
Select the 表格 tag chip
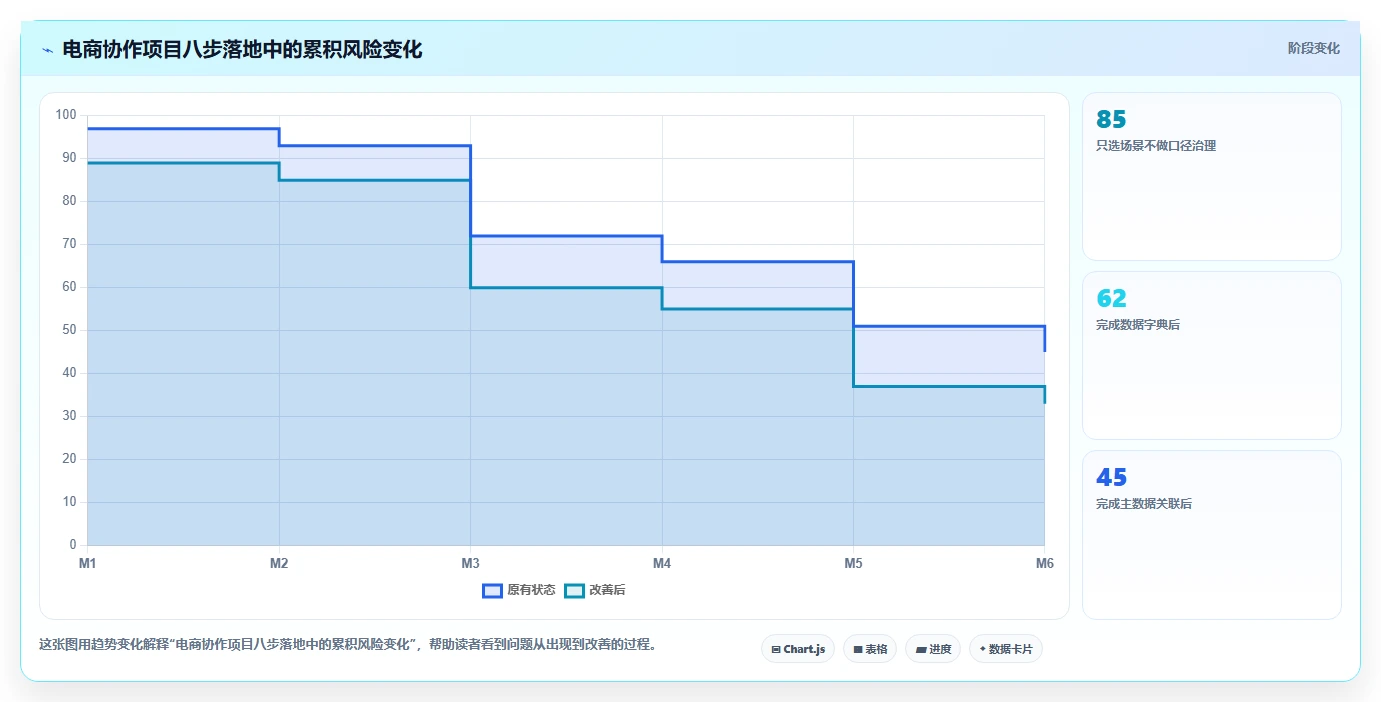[870, 649]
